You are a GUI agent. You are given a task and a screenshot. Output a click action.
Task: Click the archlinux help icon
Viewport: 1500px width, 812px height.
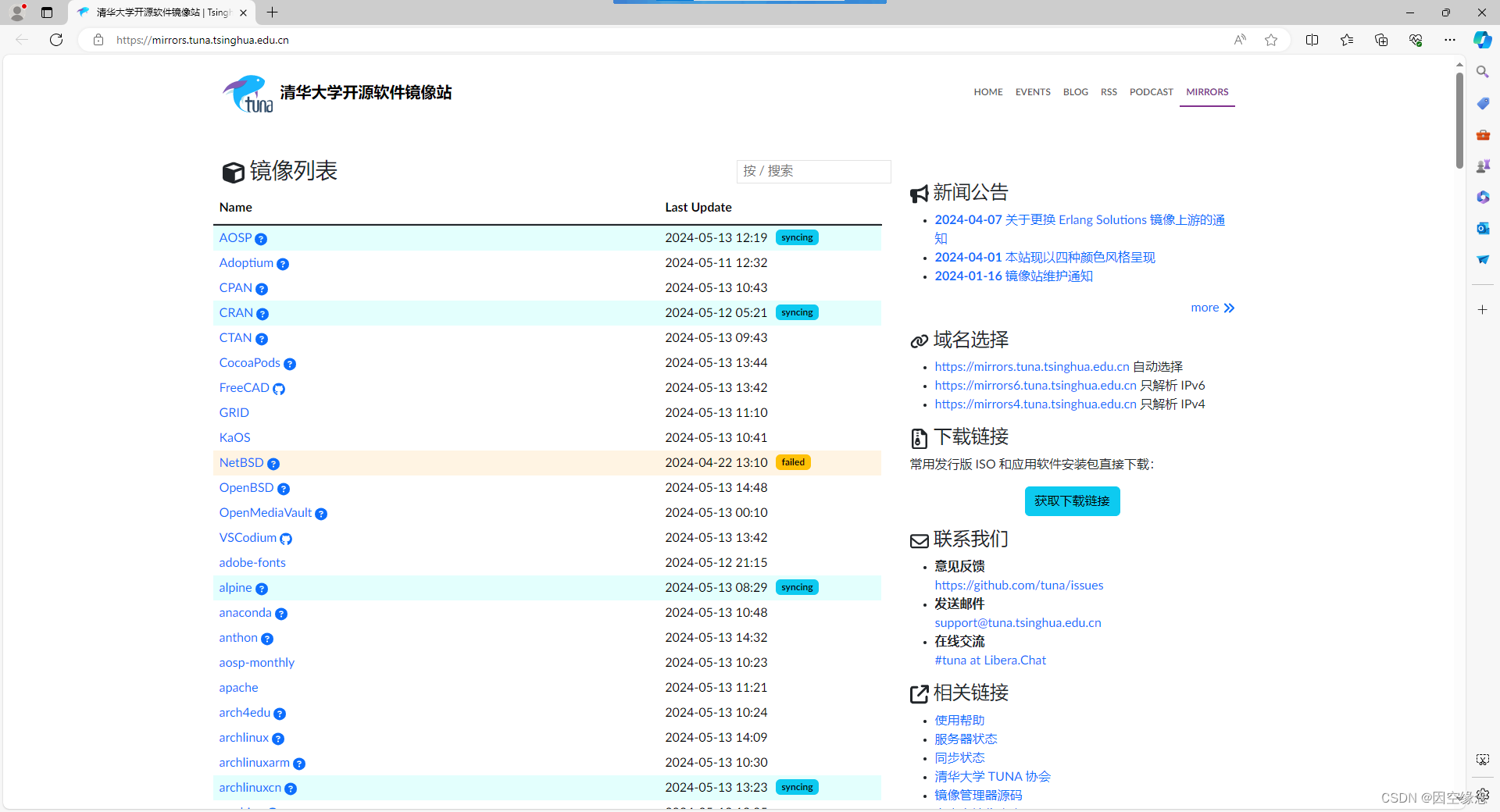(x=278, y=739)
